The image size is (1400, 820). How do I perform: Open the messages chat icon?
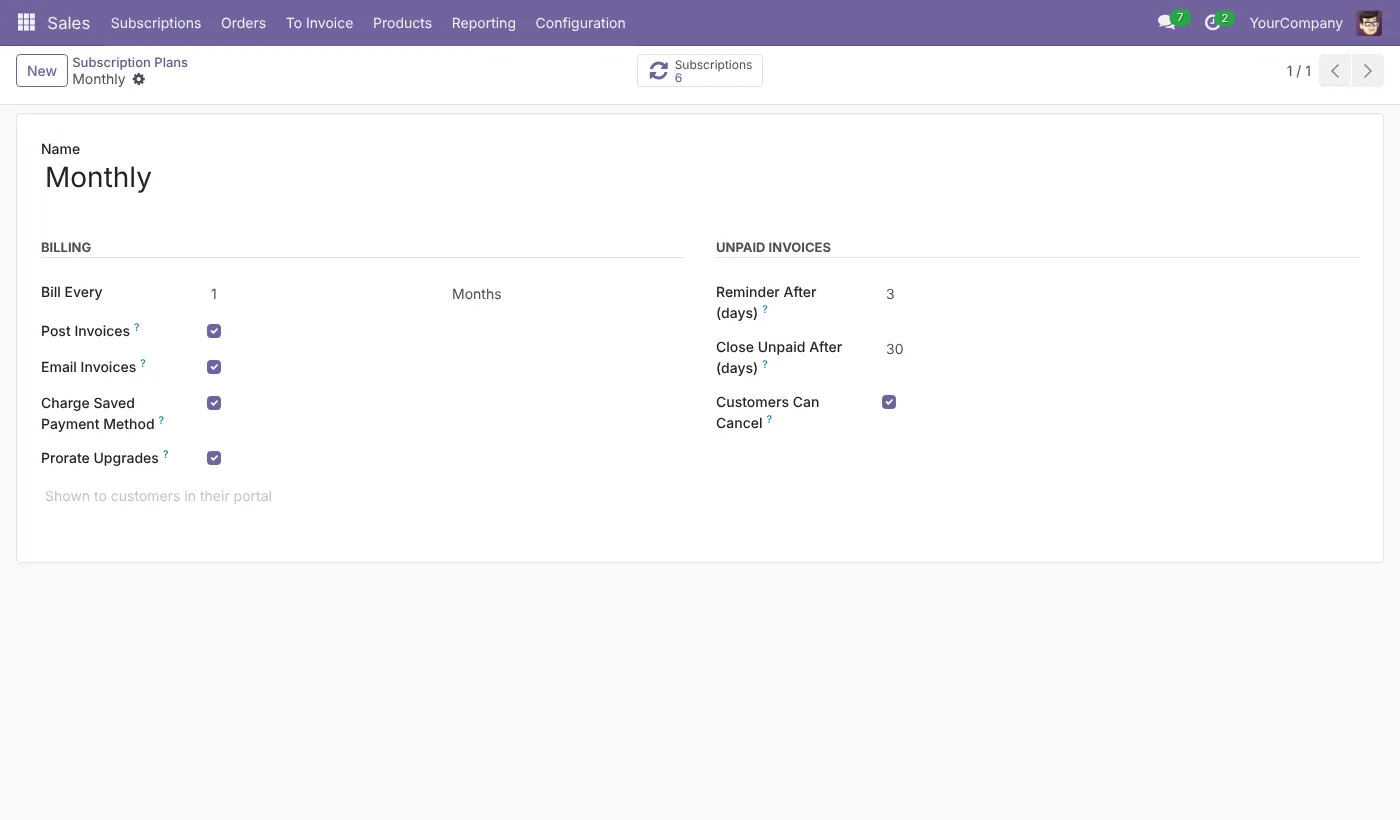pos(1166,22)
